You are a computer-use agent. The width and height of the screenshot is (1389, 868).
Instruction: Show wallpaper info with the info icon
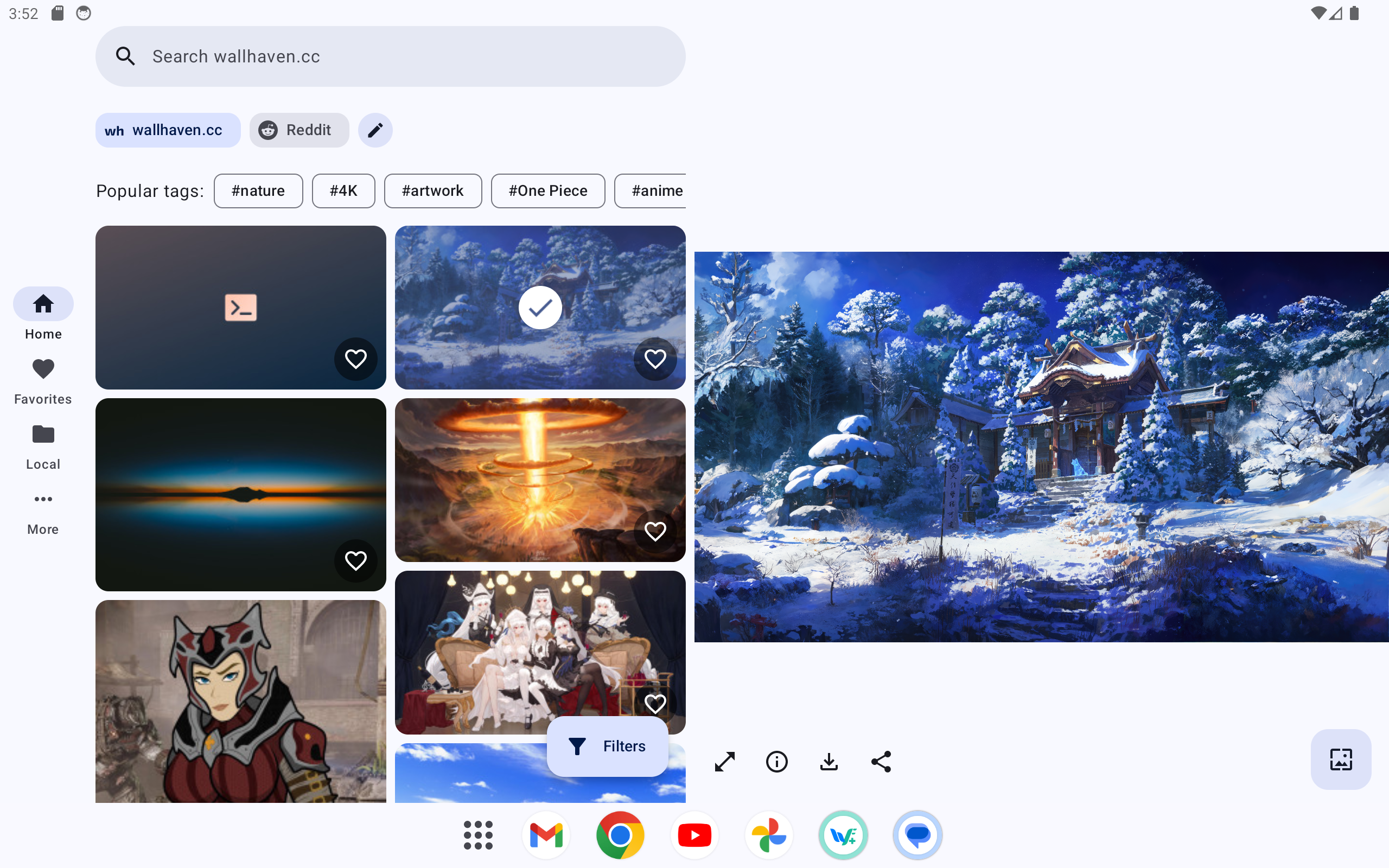[x=776, y=762]
